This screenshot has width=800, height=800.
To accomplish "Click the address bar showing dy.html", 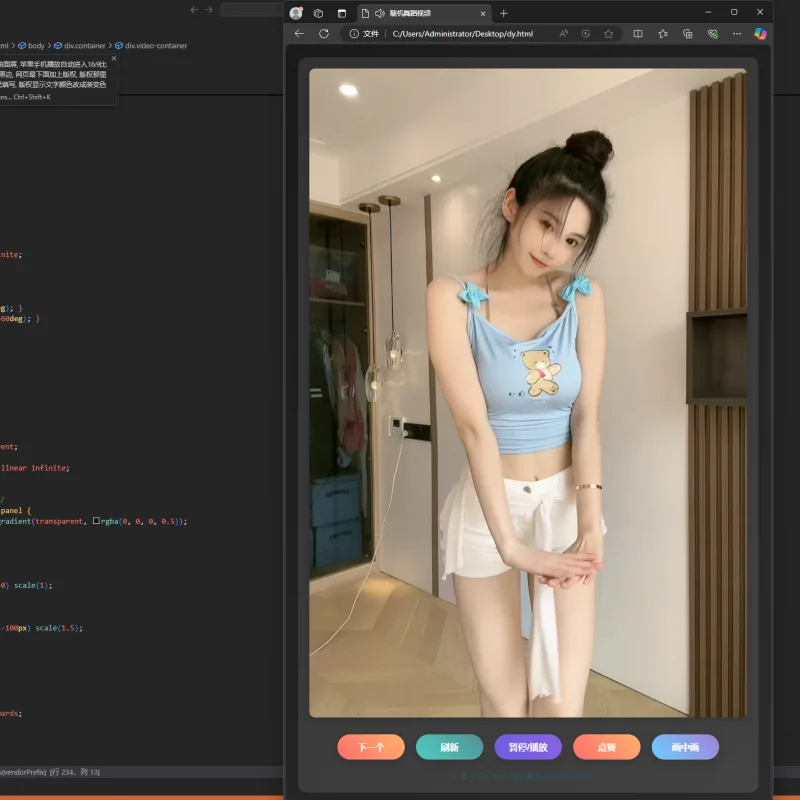I will [462, 34].
